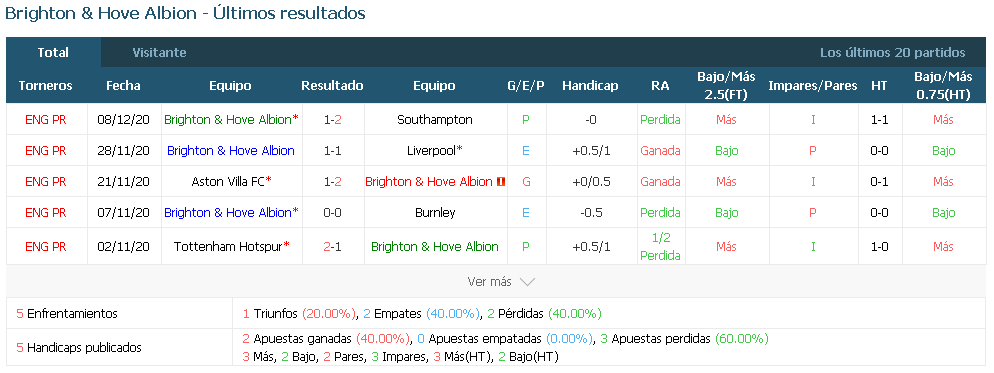
Task: Click the Los últimos 20 partidos label
Action: click(x=893, y=53)
